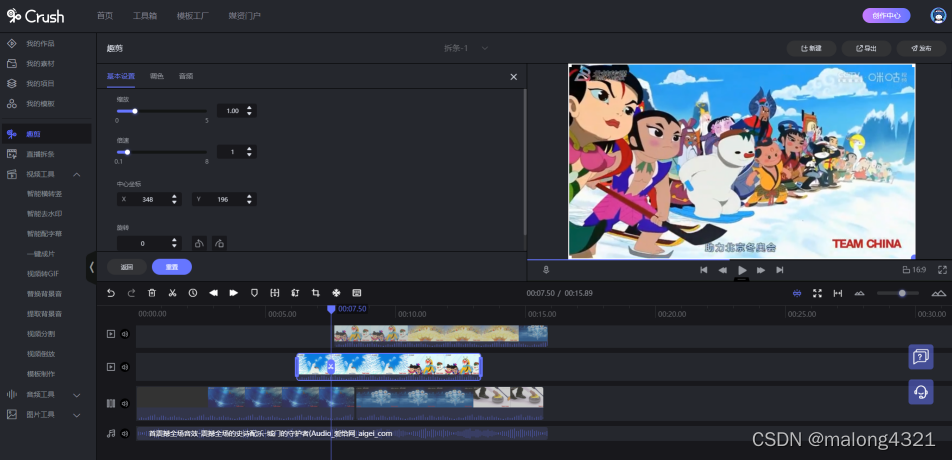Screen dimensions: 952x460
Task: Open the clock duration tool
Action: pyautogui.click(x=192, y=293)
